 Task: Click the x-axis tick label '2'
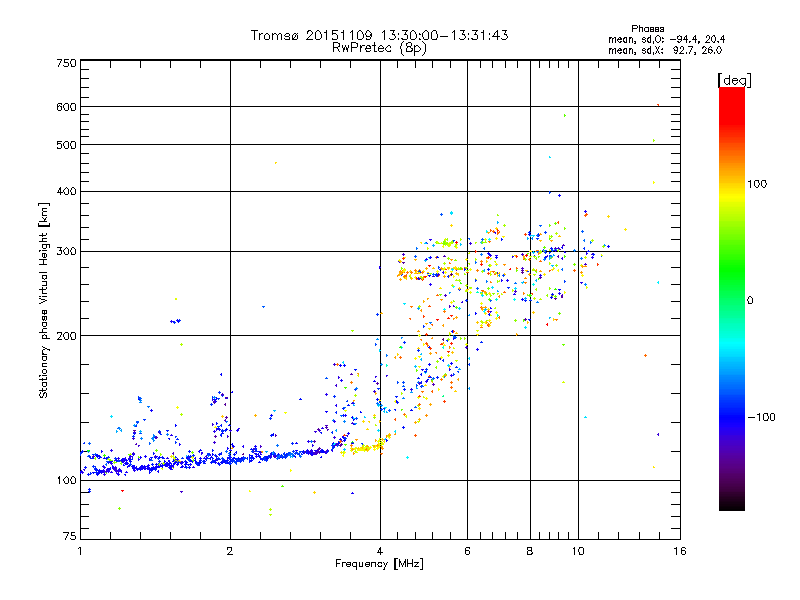click(x=230, y=551)
